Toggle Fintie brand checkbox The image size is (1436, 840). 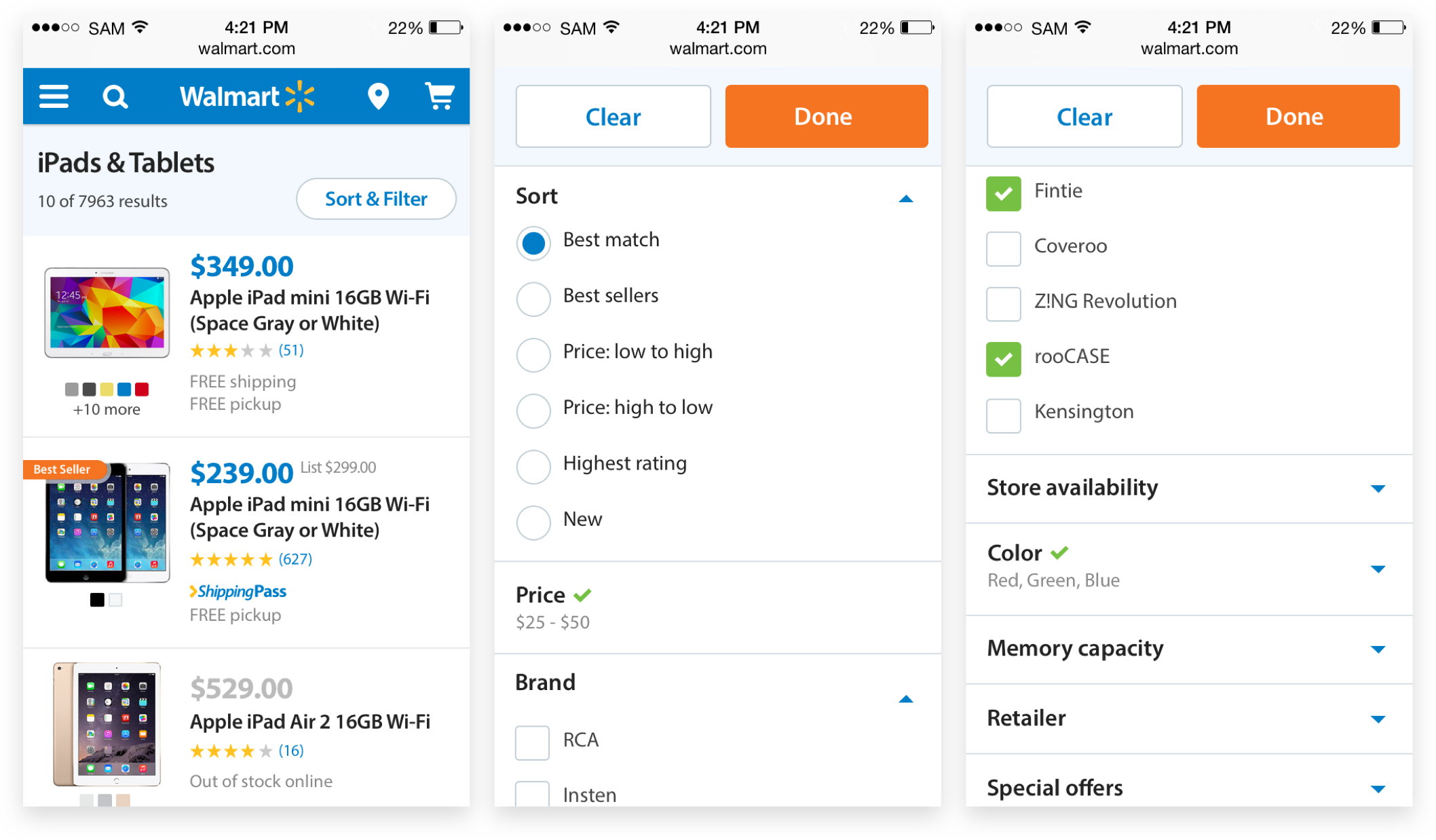(1003, 193)
